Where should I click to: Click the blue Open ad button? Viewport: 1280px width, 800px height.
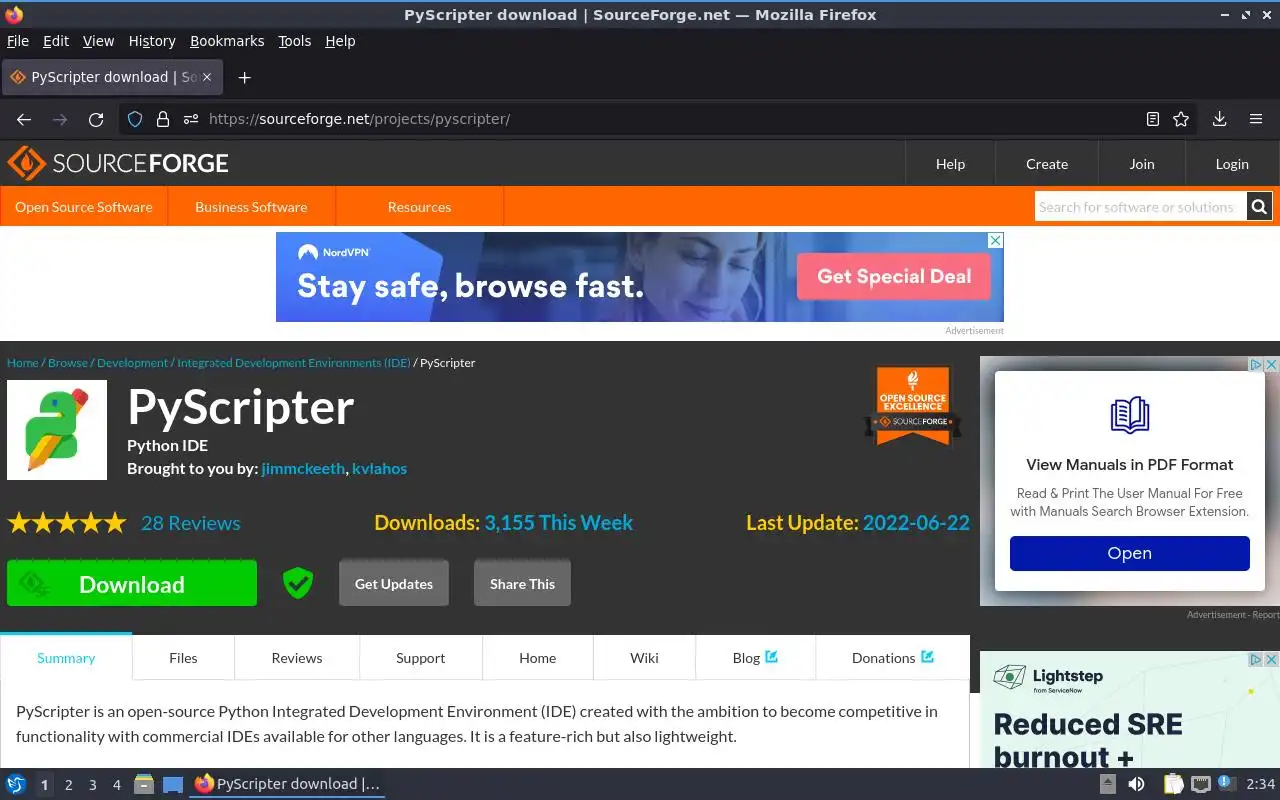click(1129, 553)
